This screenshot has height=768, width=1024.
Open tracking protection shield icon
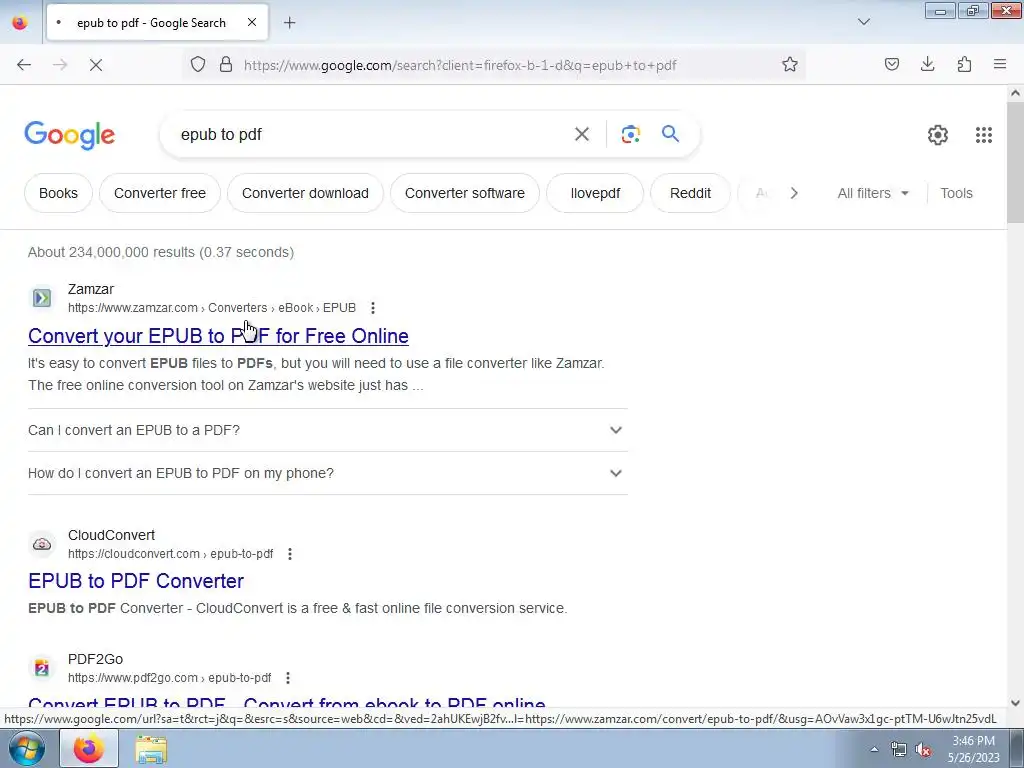click(x=198, y=65)
